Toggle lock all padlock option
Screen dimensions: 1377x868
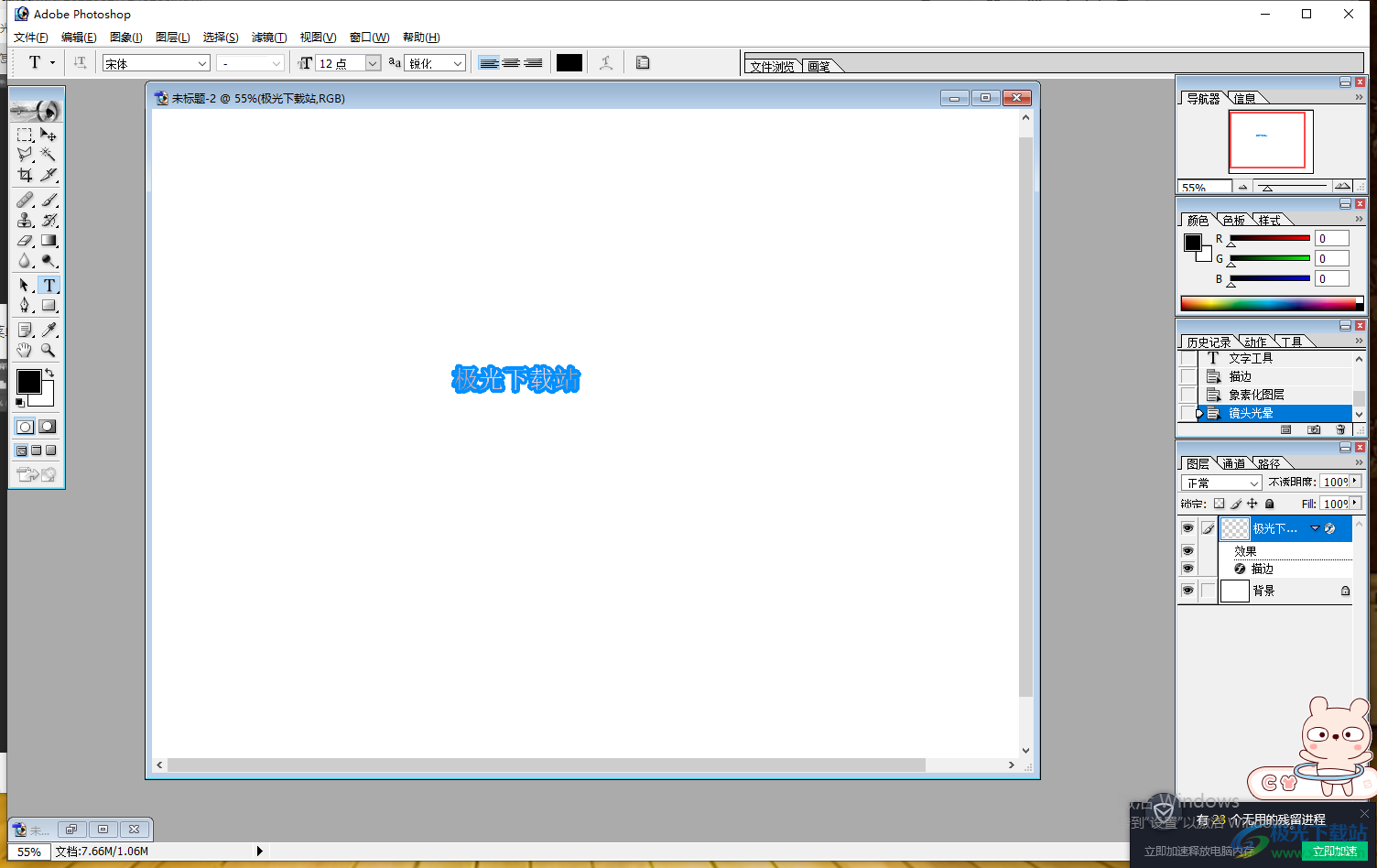[x=1269, y=504]
